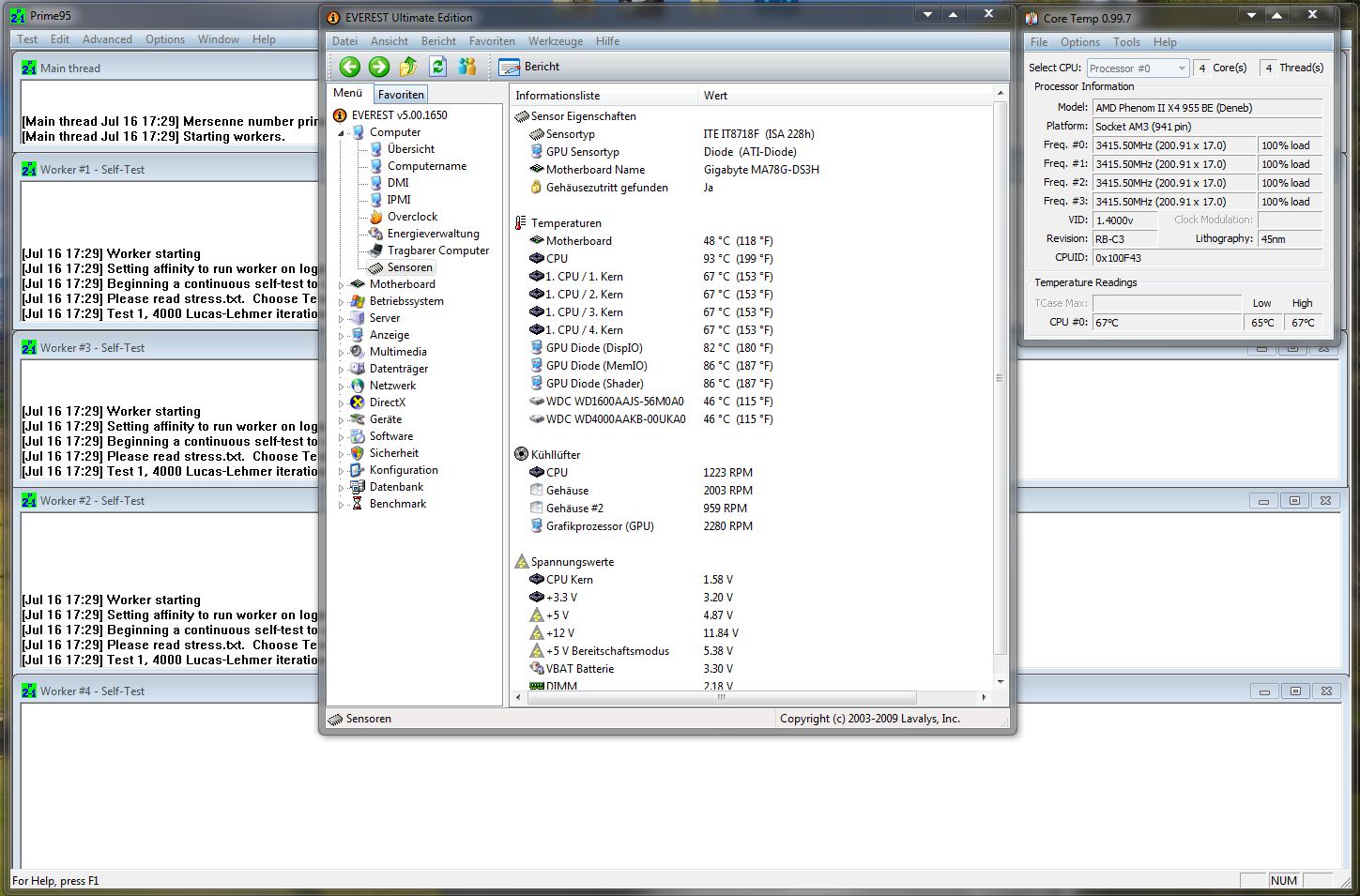The width and height of the screenshot is (1360, 896).
Task: Expand the Datenträger tree node
Action: tap(342, 369)
